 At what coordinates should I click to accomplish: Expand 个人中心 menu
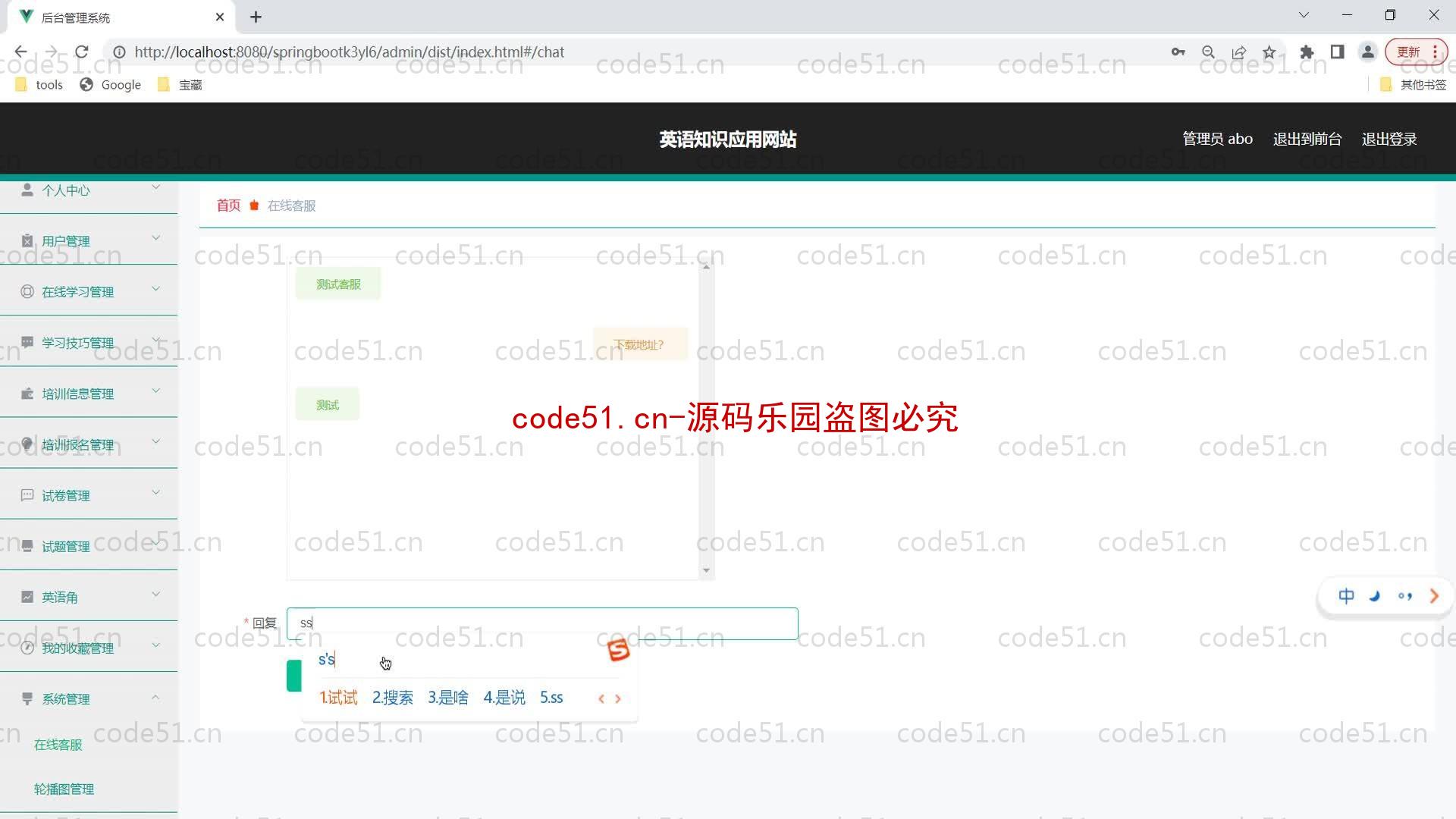[x=89, y=190]
